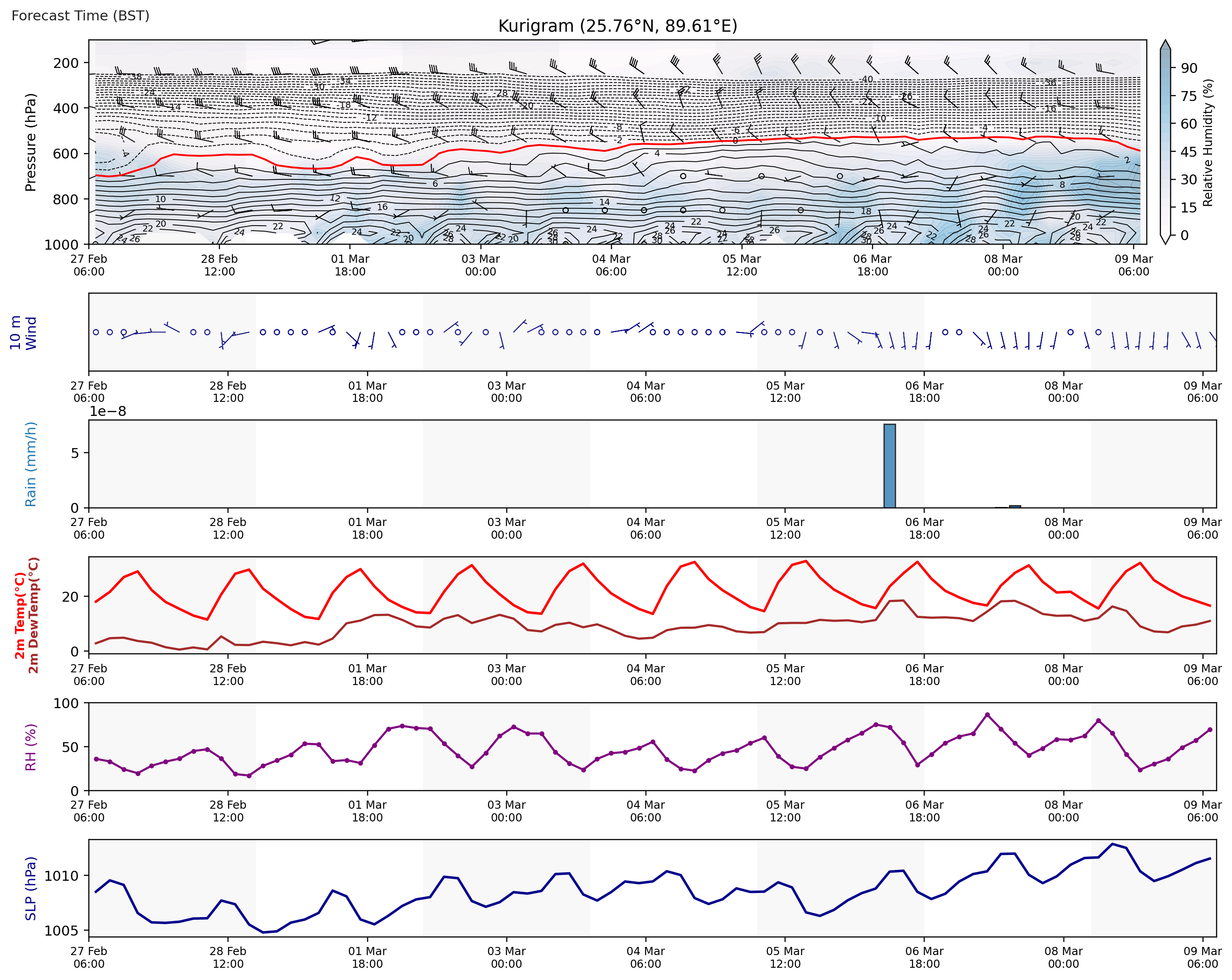Click the Forecast Time (BST) label
This screenshot has width=1232, height=980.
81,15
